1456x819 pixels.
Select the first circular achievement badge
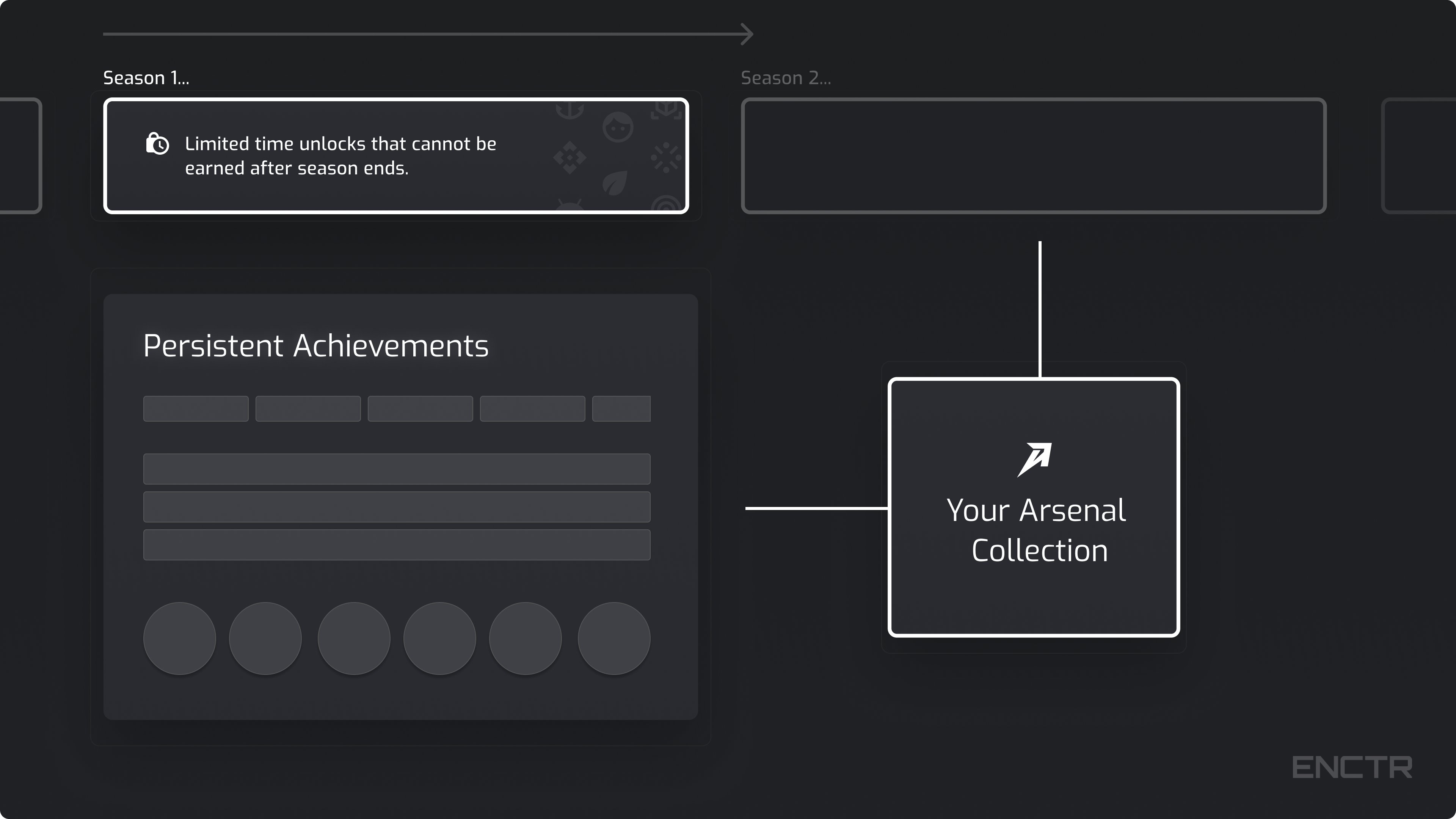[180, 638]
